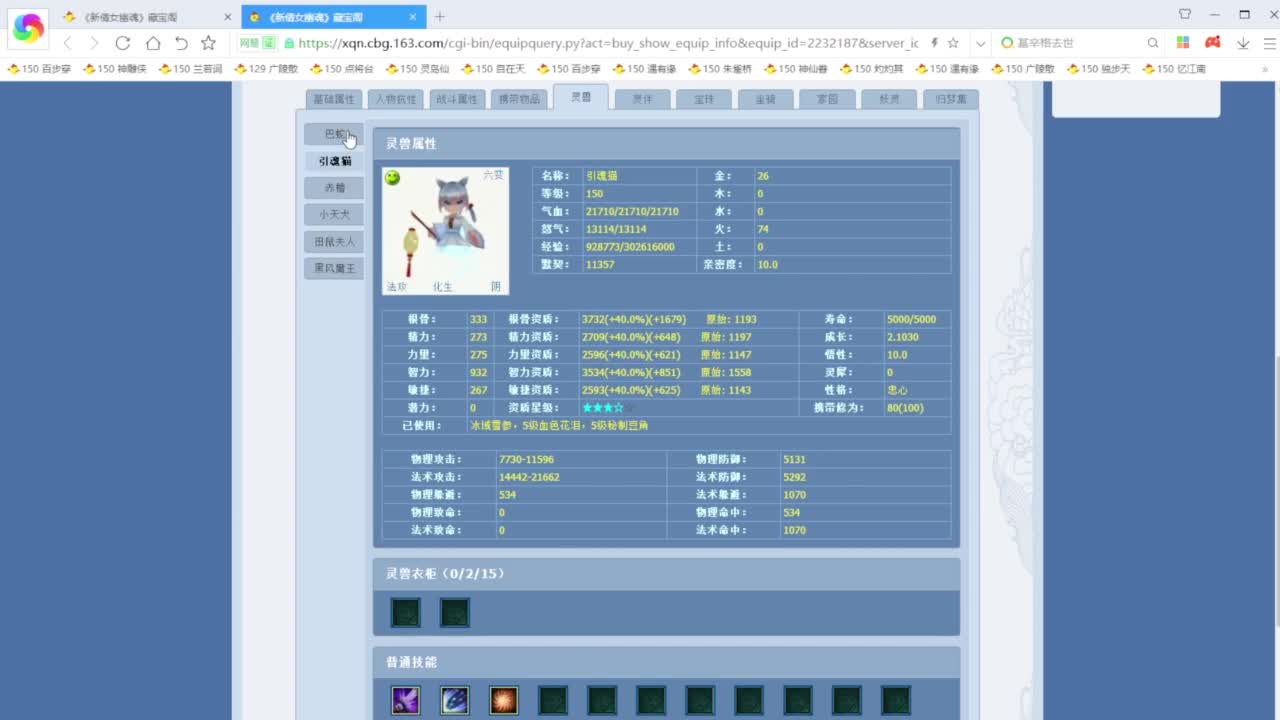Viewport: 1280px width, 720px height.
Task: Click the red game controller icon
Action: (x=1212, y=43)
